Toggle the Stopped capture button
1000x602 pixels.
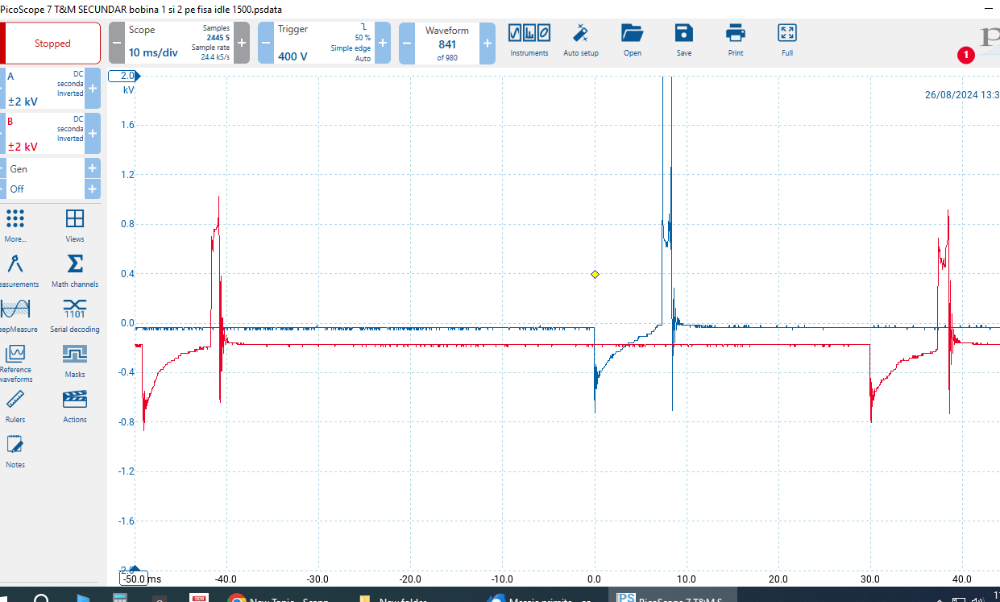pyautogui.click(x=53, y=43)
